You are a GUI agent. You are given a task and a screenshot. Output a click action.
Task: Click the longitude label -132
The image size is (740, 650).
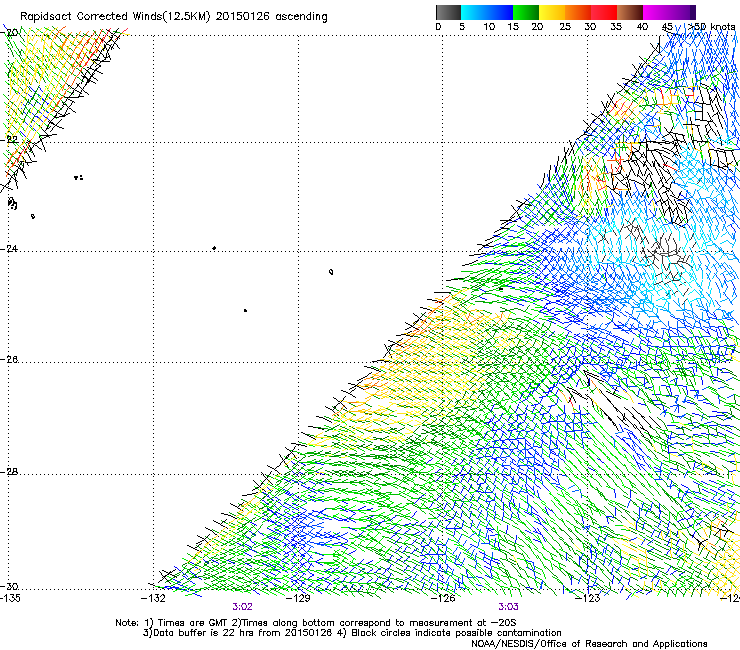(x=154, y=598)
